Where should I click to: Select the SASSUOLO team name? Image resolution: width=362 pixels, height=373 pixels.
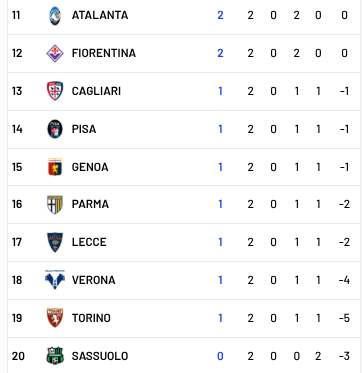pos(100,356)
